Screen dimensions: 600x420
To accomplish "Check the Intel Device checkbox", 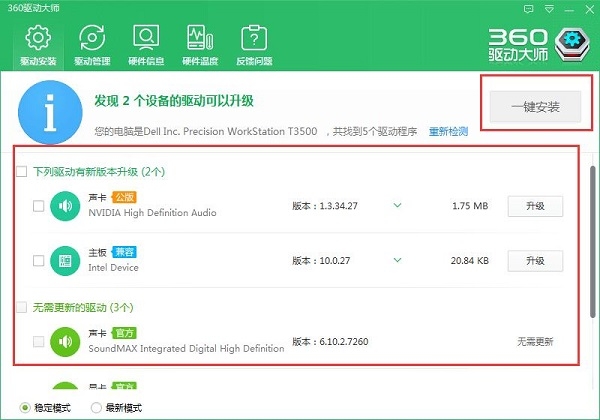I will coord(38,260).
